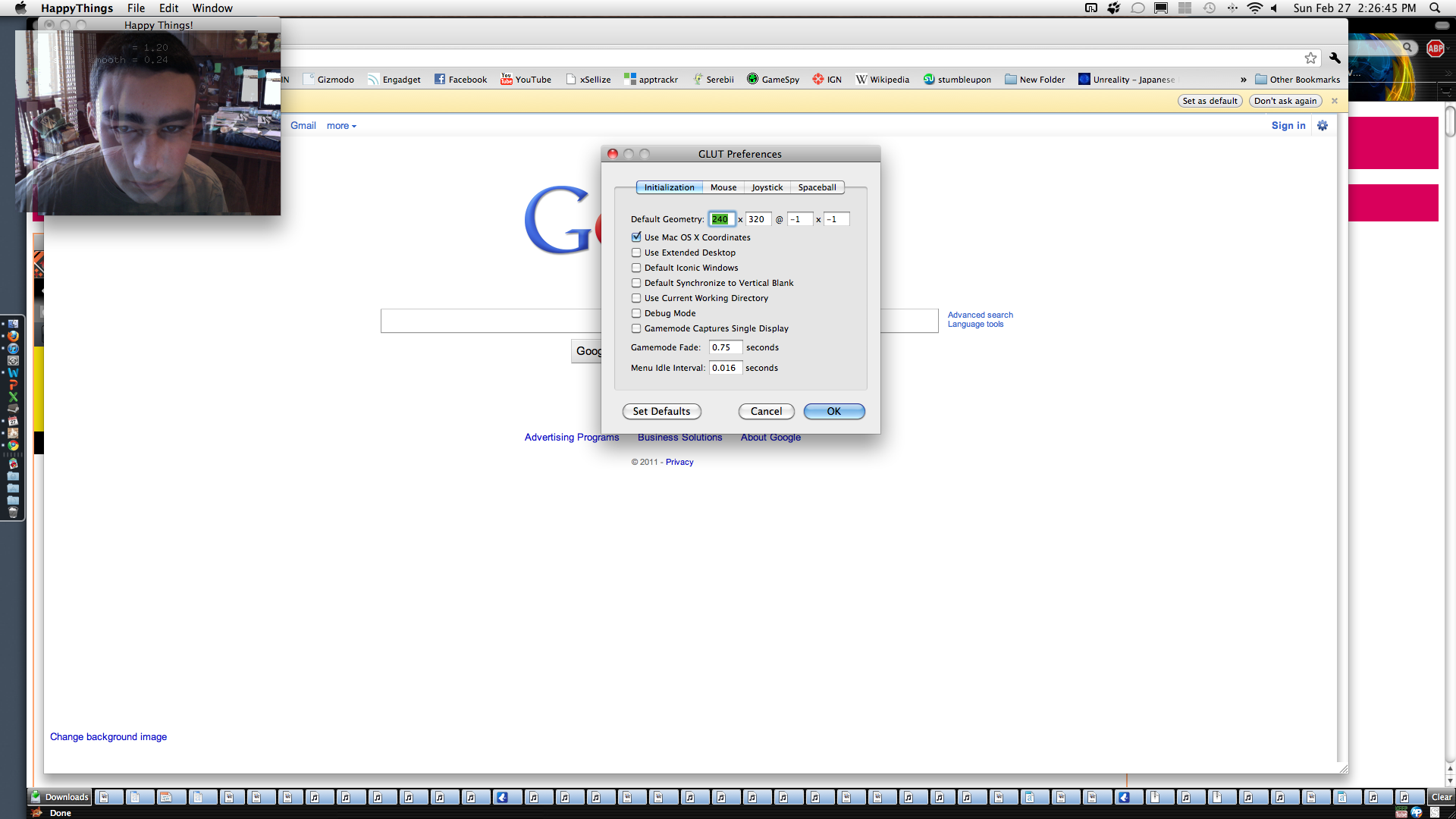Image resolution: width=1456 pixels, height=819 pixels.
Task: Open the Facebook bookmark
Action: [460, 80]
